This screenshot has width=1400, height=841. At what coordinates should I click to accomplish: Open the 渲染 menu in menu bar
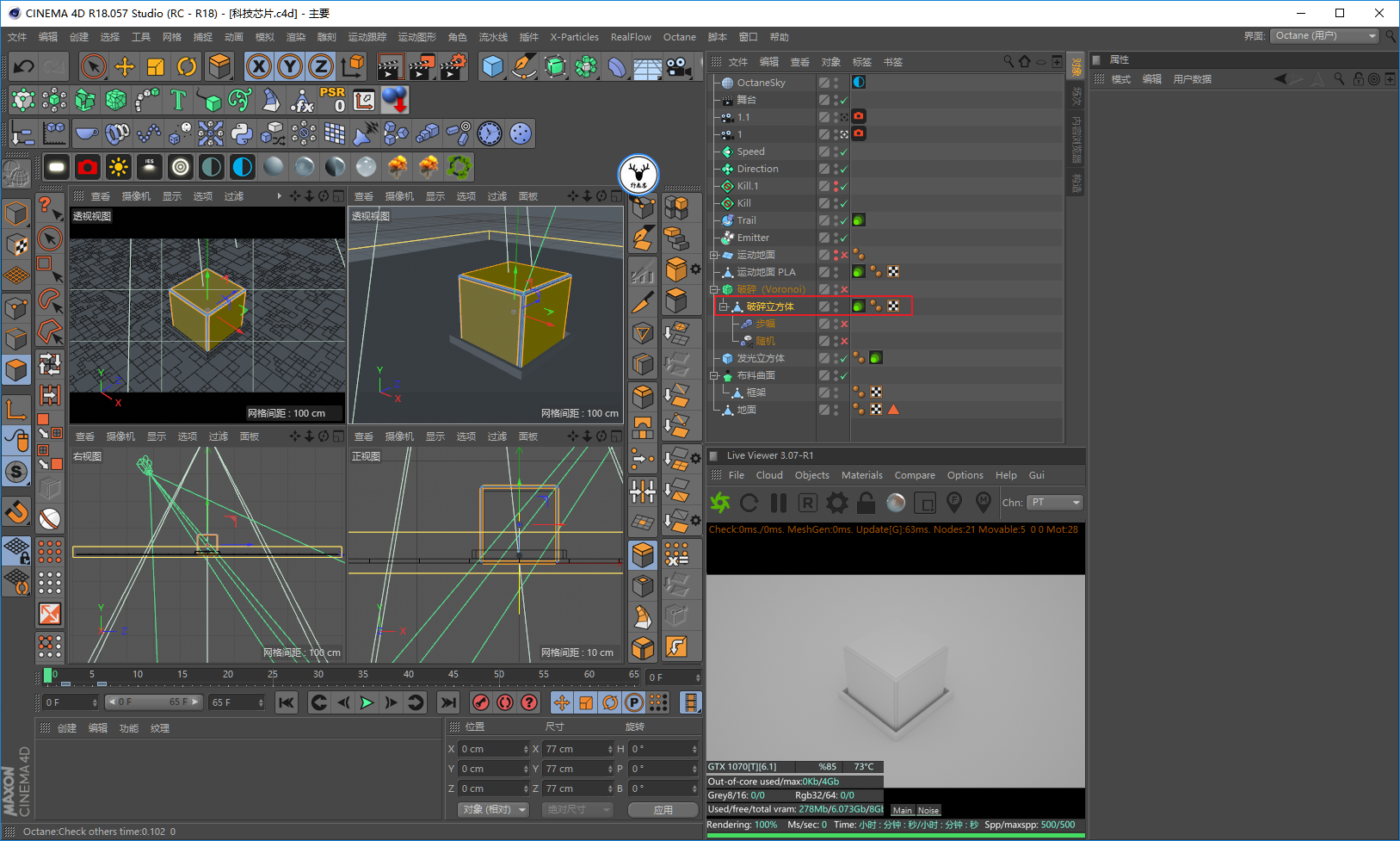(295, 37)
